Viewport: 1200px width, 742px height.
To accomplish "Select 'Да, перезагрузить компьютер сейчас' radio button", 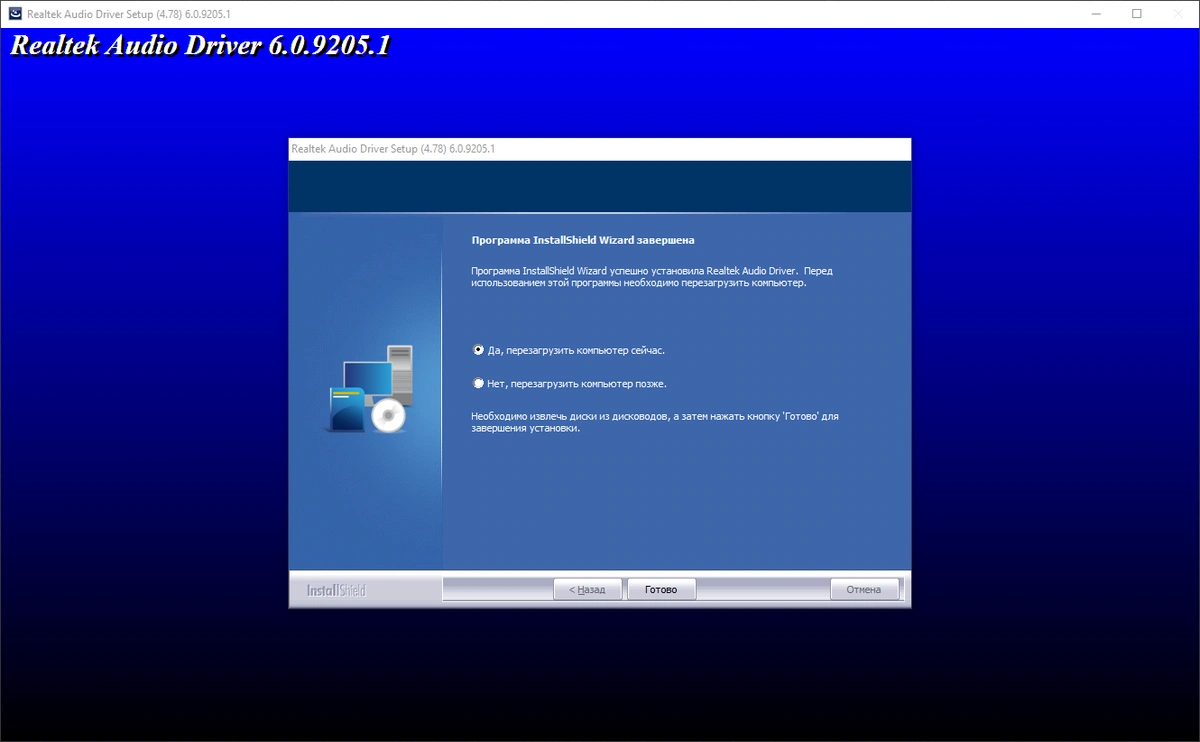I will pos(478,351).
